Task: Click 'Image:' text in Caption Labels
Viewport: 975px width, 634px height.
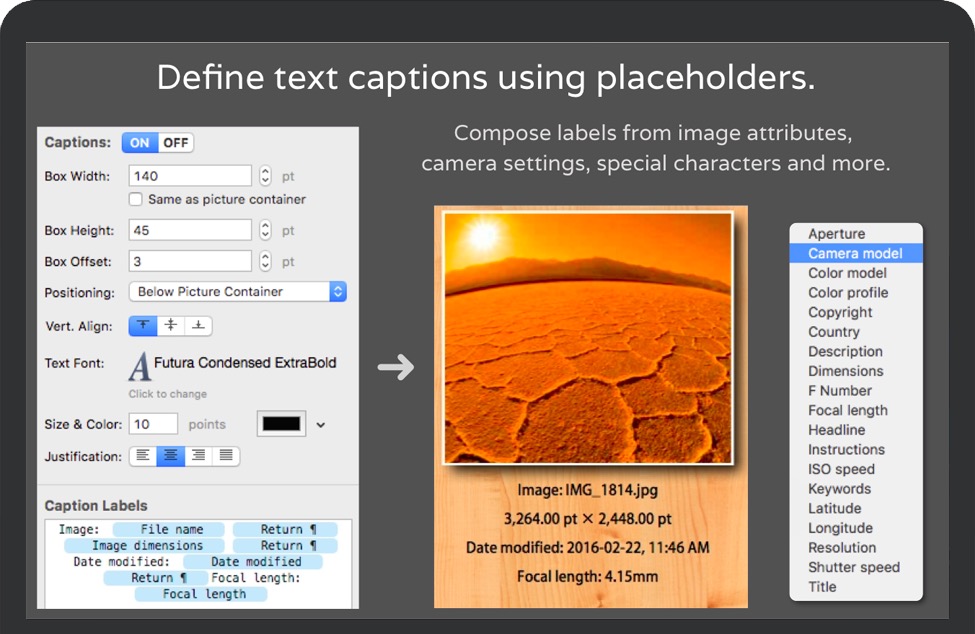Action: 79,530
